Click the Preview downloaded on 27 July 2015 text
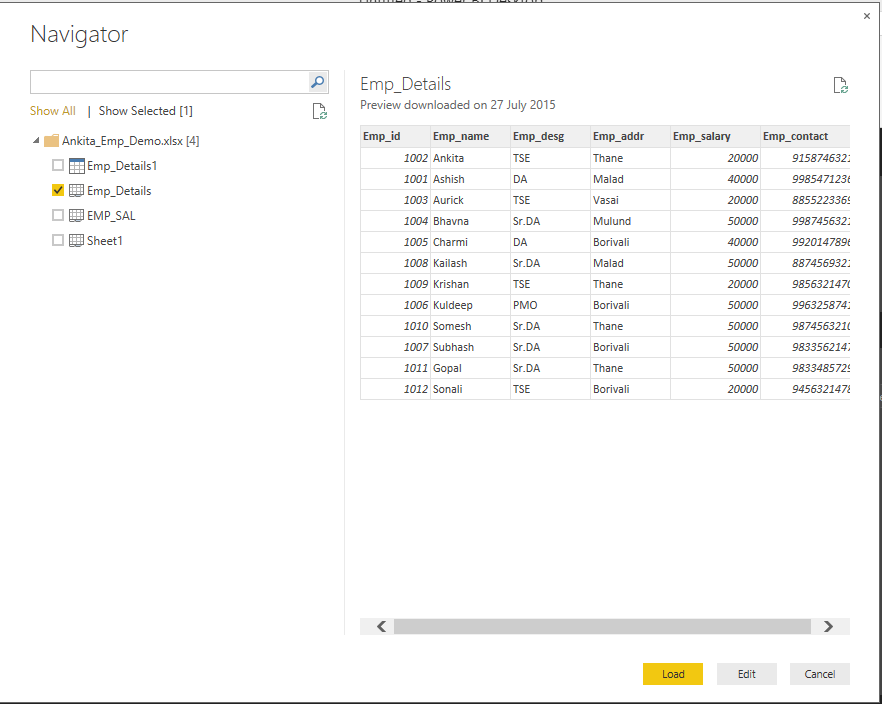This screenshot has width=882, height=704. (x=458, y=105)
